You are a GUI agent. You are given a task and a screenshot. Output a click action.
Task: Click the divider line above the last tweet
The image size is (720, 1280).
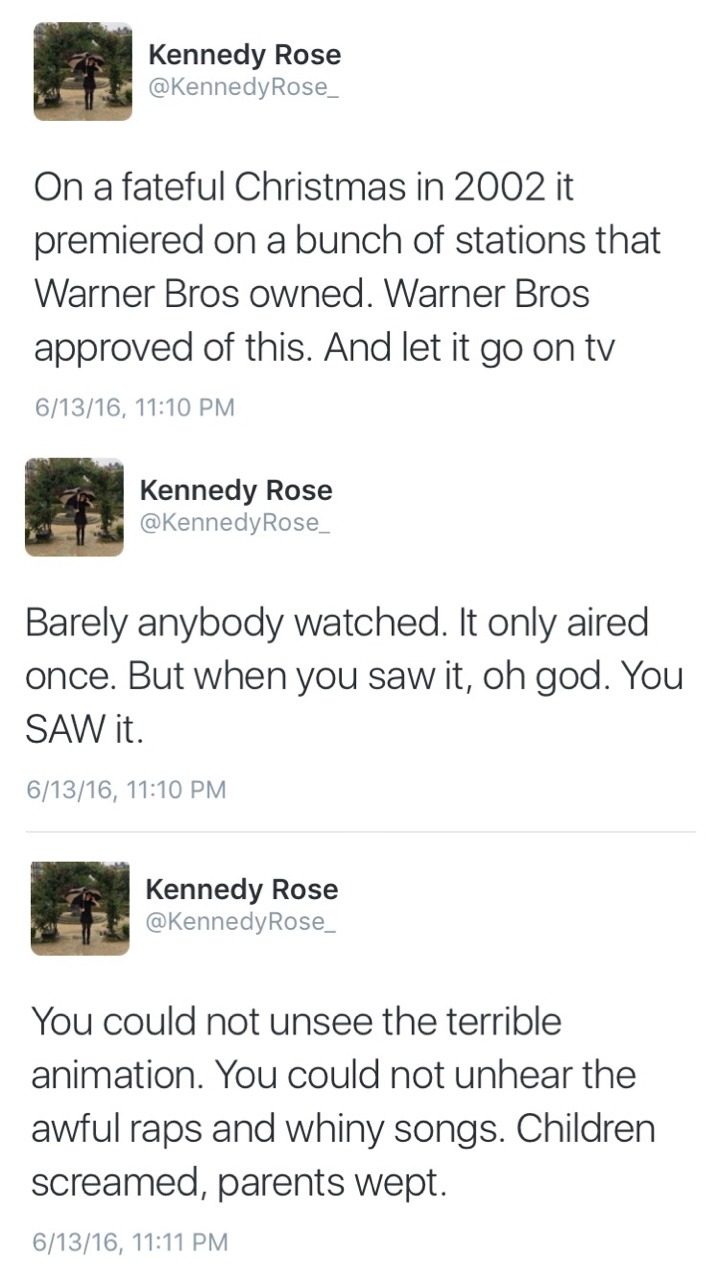(x=360, y=832)
